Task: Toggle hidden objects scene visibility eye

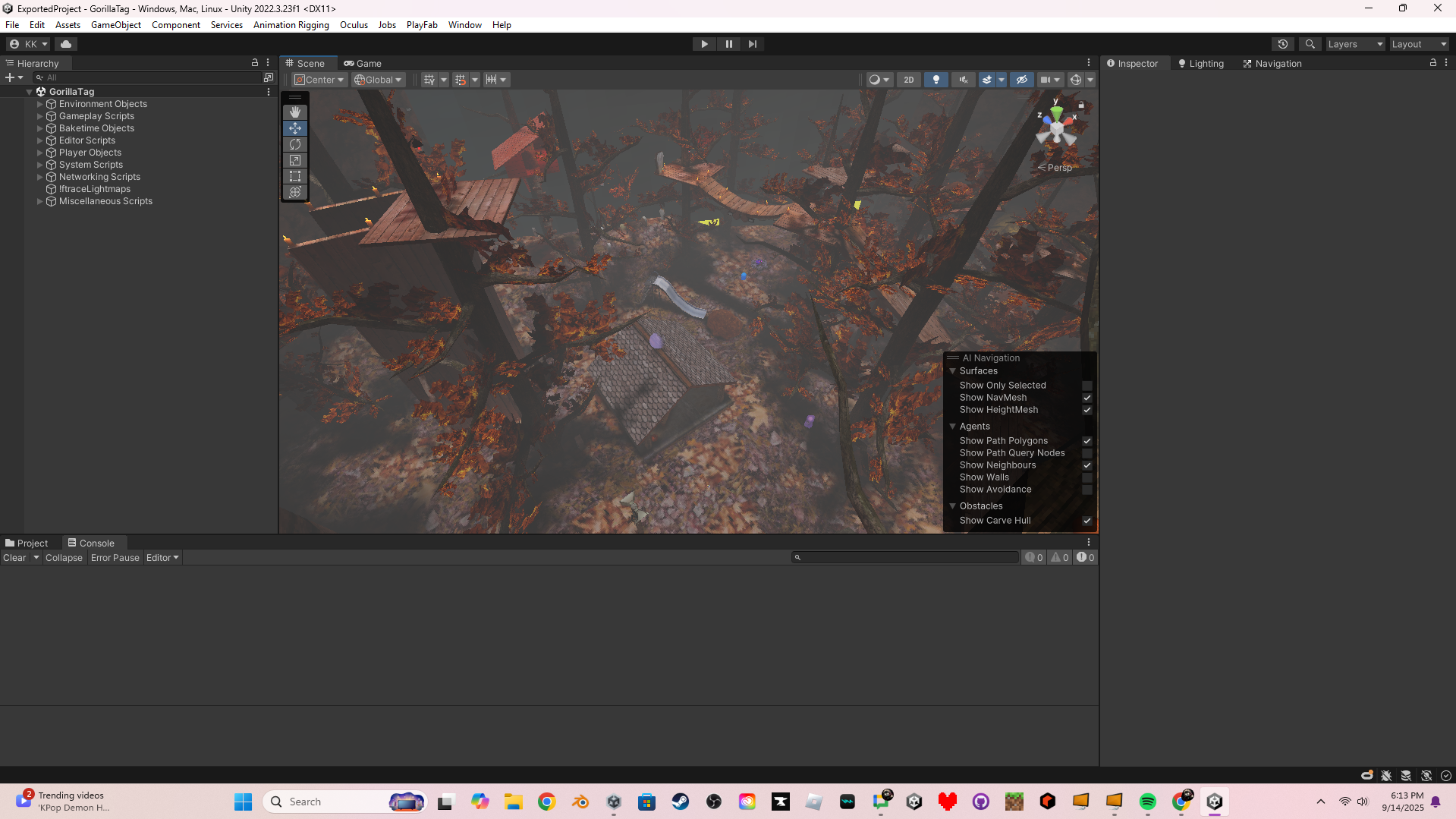Action: coord(1022,80)
